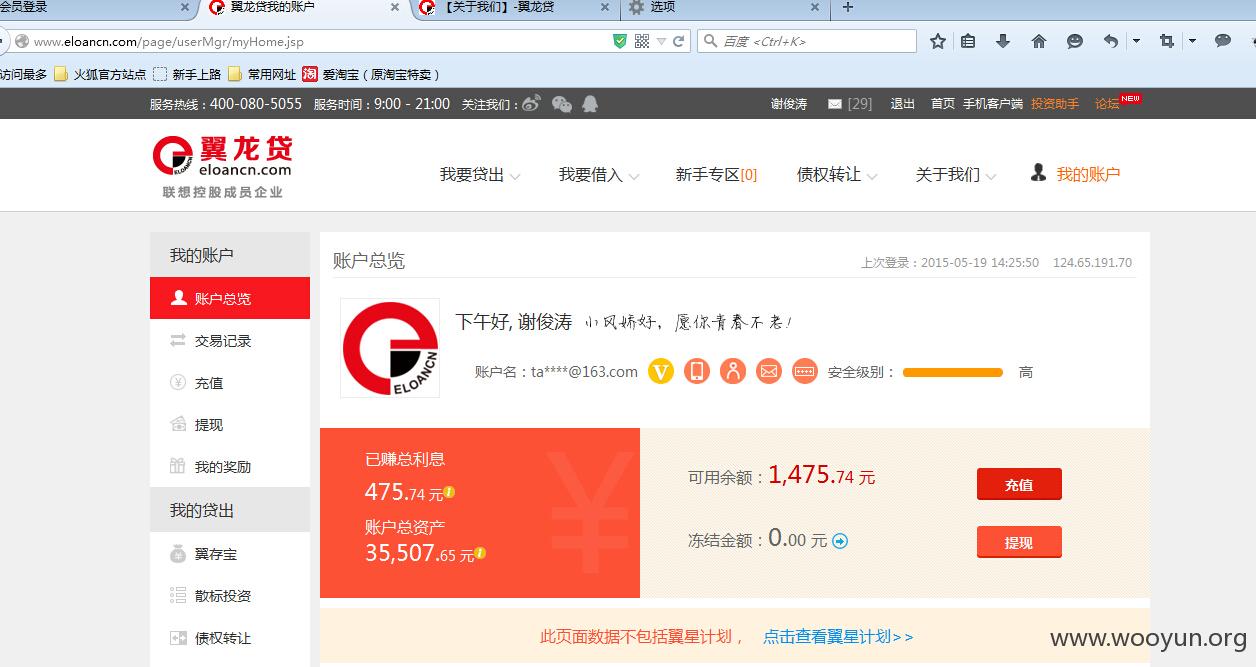
Task: Open 新手专区 navigation item
Action: [716, 175]
